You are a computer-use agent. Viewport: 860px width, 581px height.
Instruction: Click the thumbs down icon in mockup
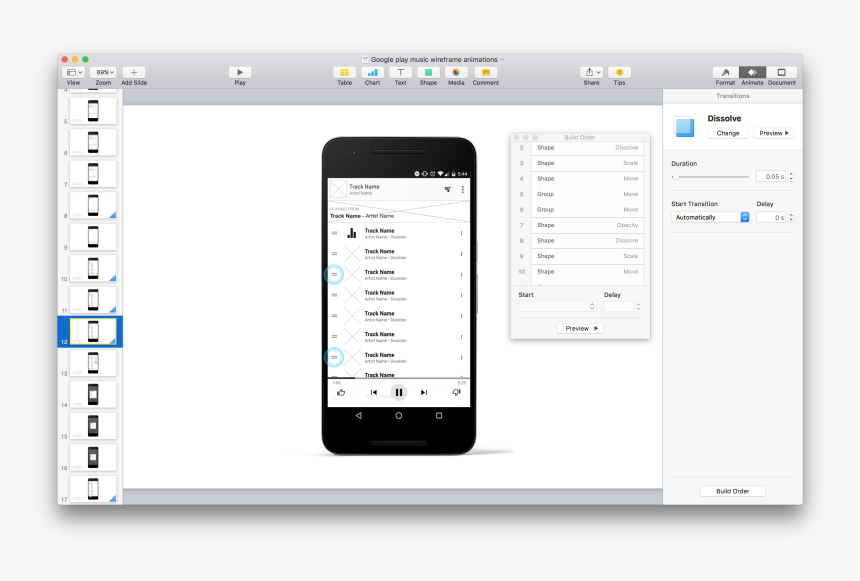point(456,392)
